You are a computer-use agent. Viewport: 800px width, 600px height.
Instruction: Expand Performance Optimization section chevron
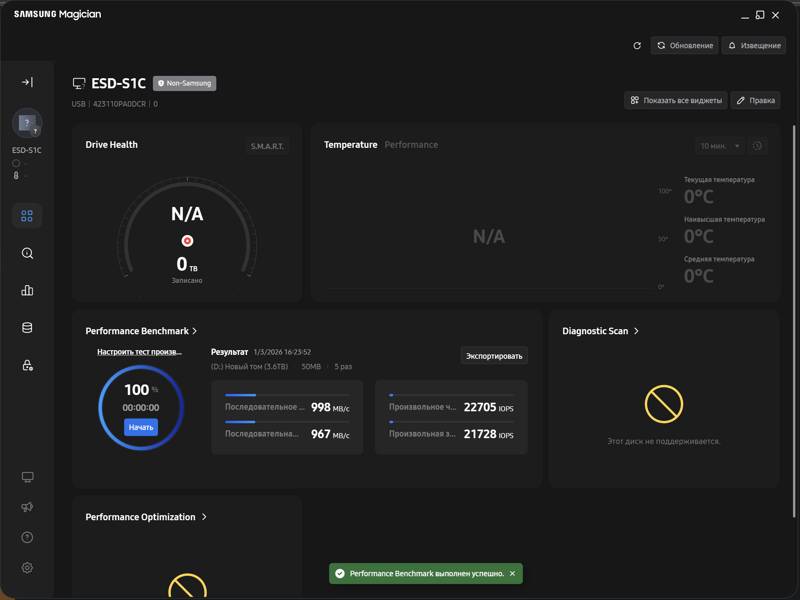click(204, 517)
